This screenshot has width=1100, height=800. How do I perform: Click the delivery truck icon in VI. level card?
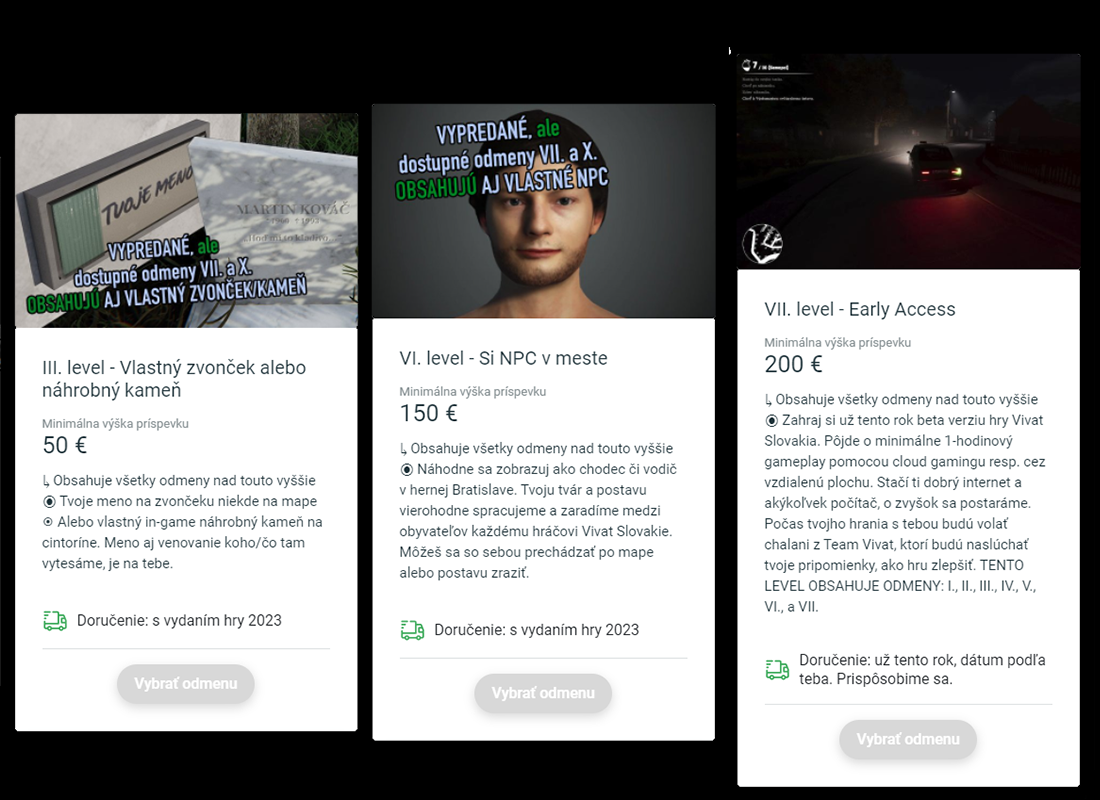[x=412, y=630]
